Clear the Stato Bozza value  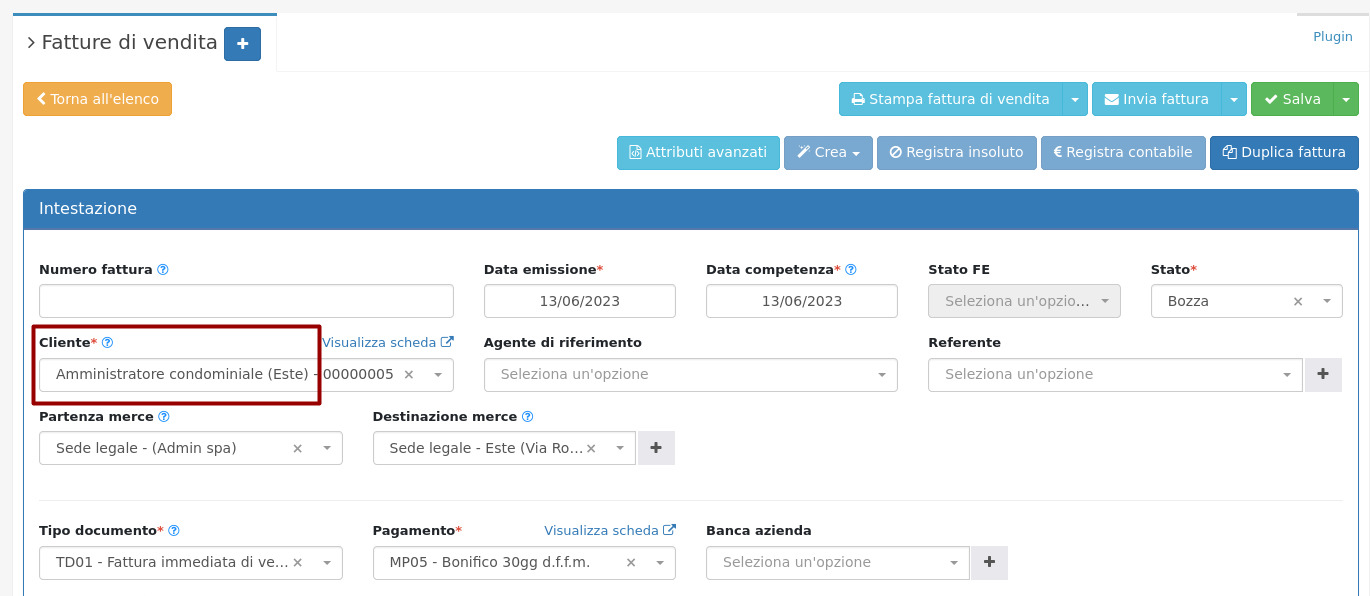1298,301
